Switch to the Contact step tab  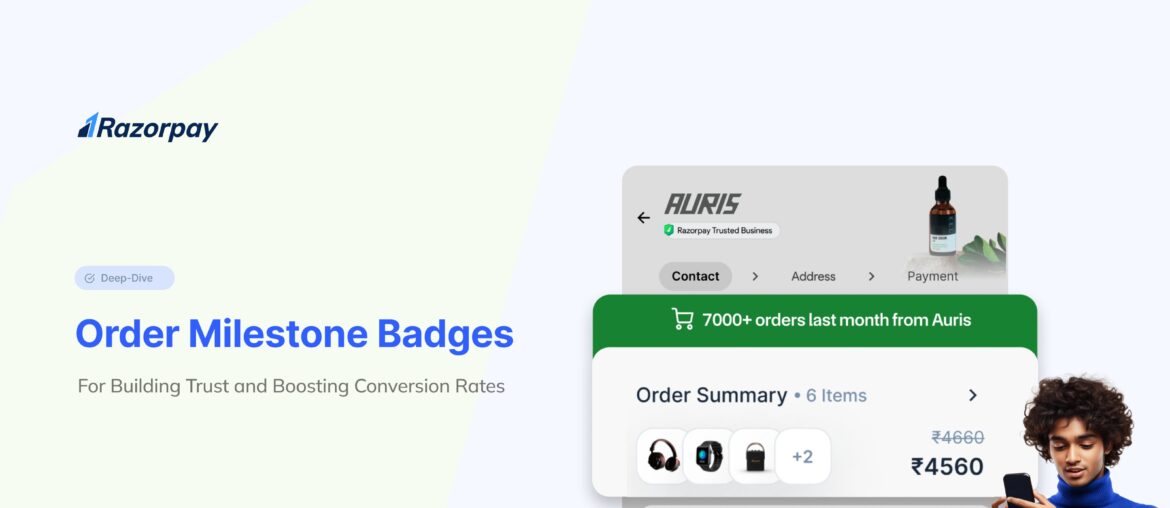[x=695, y=276]
